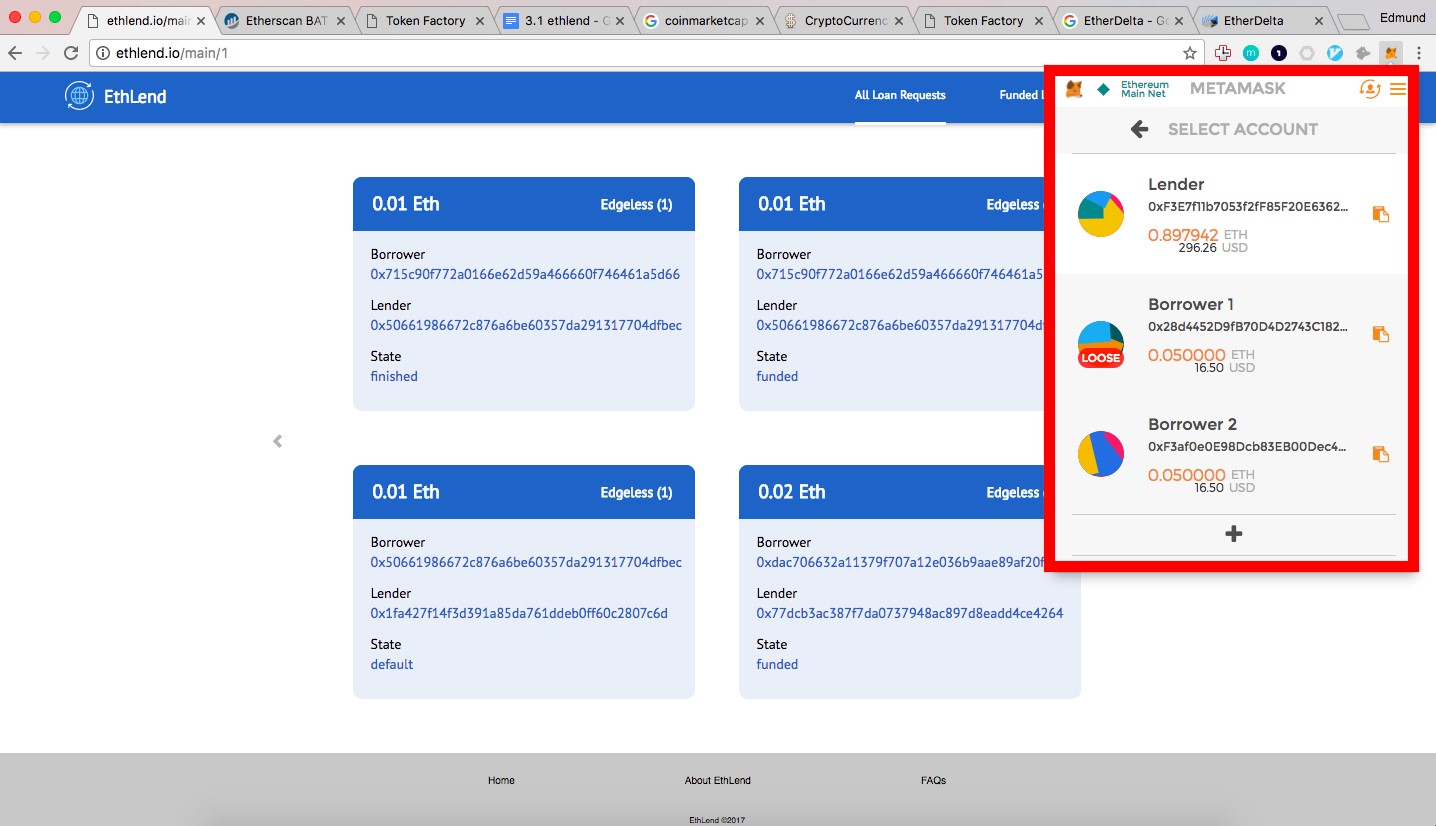Click the red cross clock extension icon
The image size is (1436, 826).
pos(1222,53)
